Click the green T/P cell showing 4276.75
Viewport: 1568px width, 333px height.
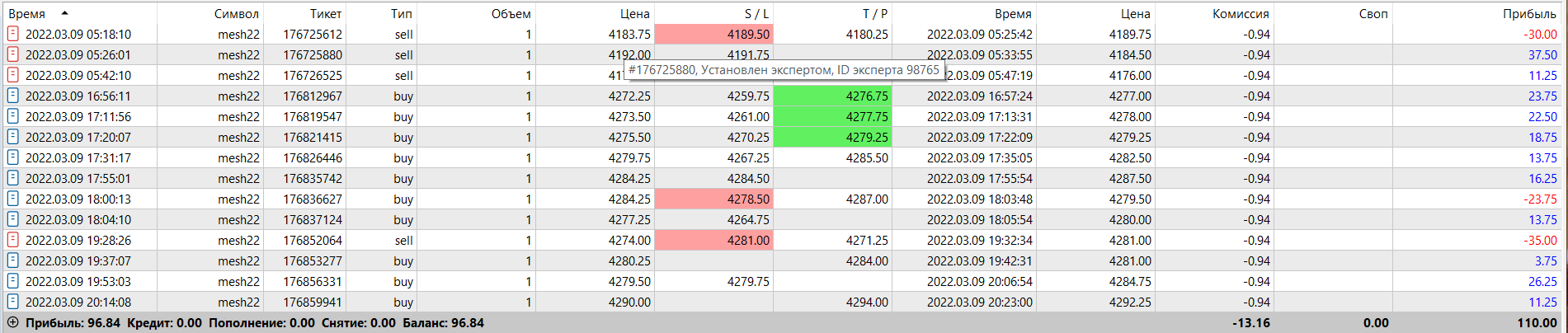pos(833,96)
